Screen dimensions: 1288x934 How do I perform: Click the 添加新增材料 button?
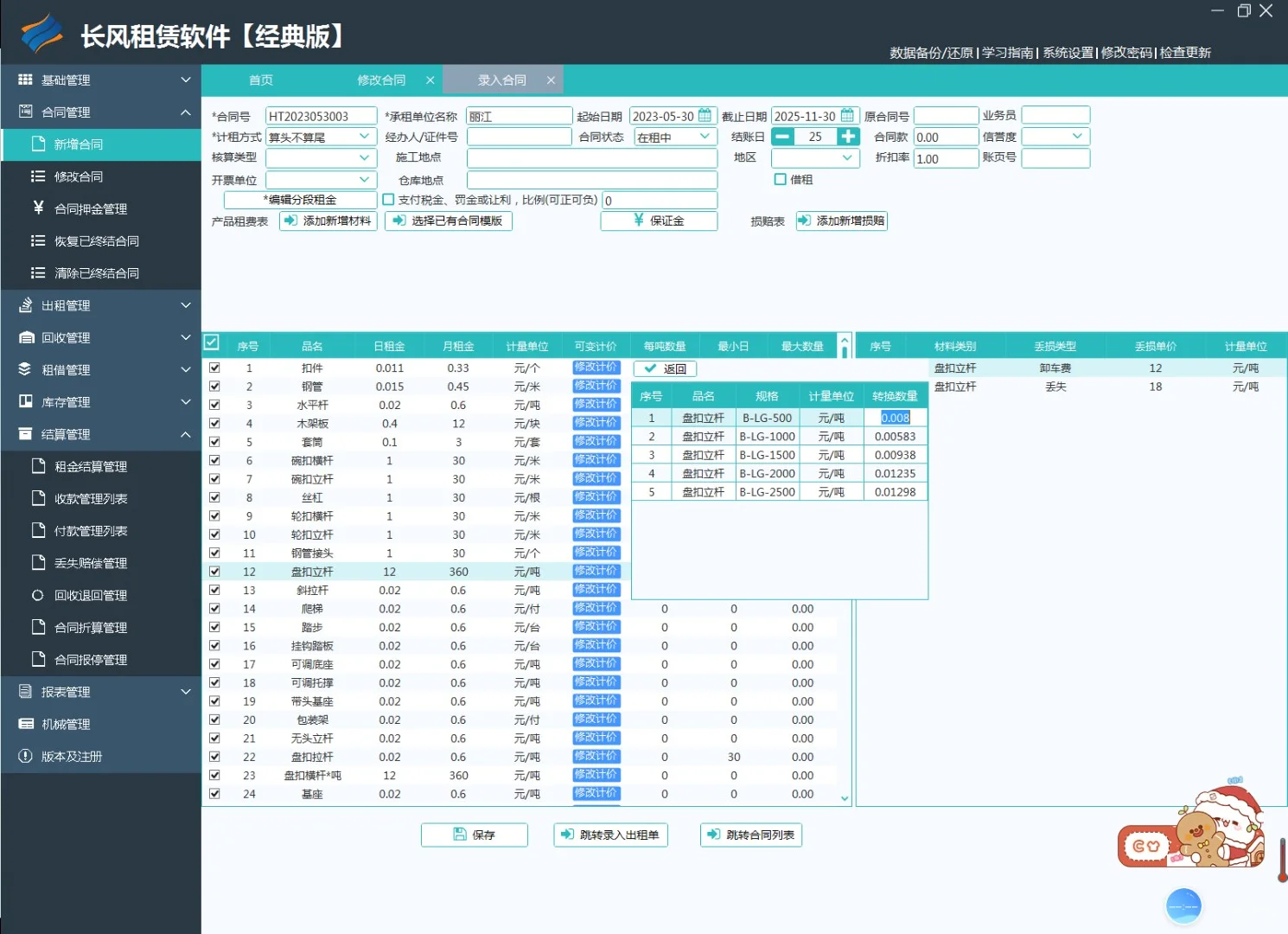328,221
